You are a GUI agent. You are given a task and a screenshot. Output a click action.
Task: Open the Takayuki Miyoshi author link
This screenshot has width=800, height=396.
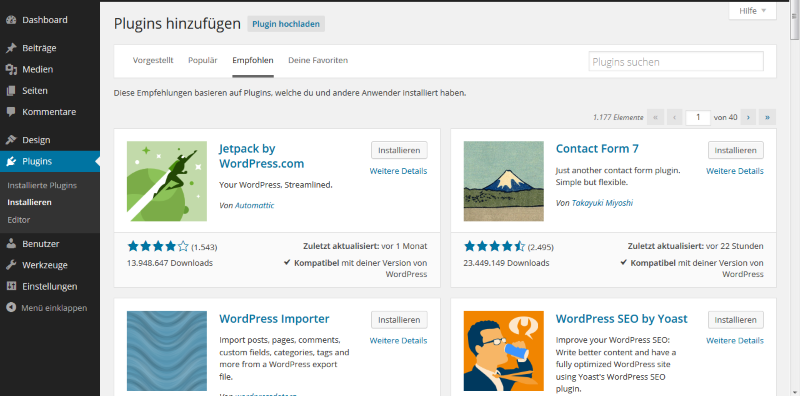pyautogui.click(x=602, y=203)
